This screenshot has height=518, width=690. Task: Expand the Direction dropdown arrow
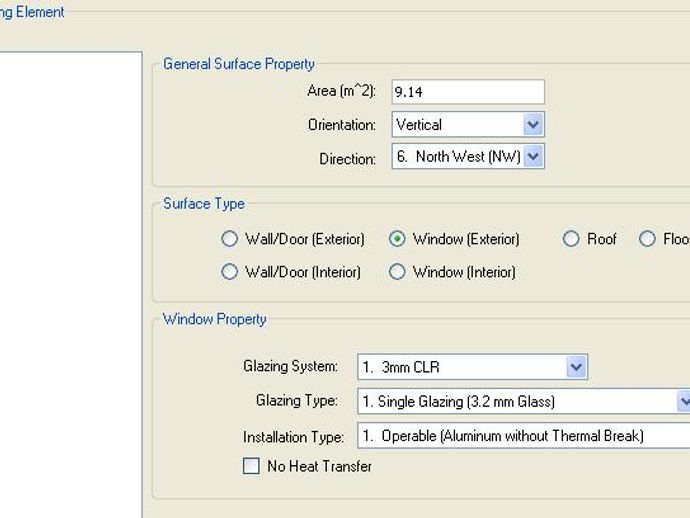(533, 156)
